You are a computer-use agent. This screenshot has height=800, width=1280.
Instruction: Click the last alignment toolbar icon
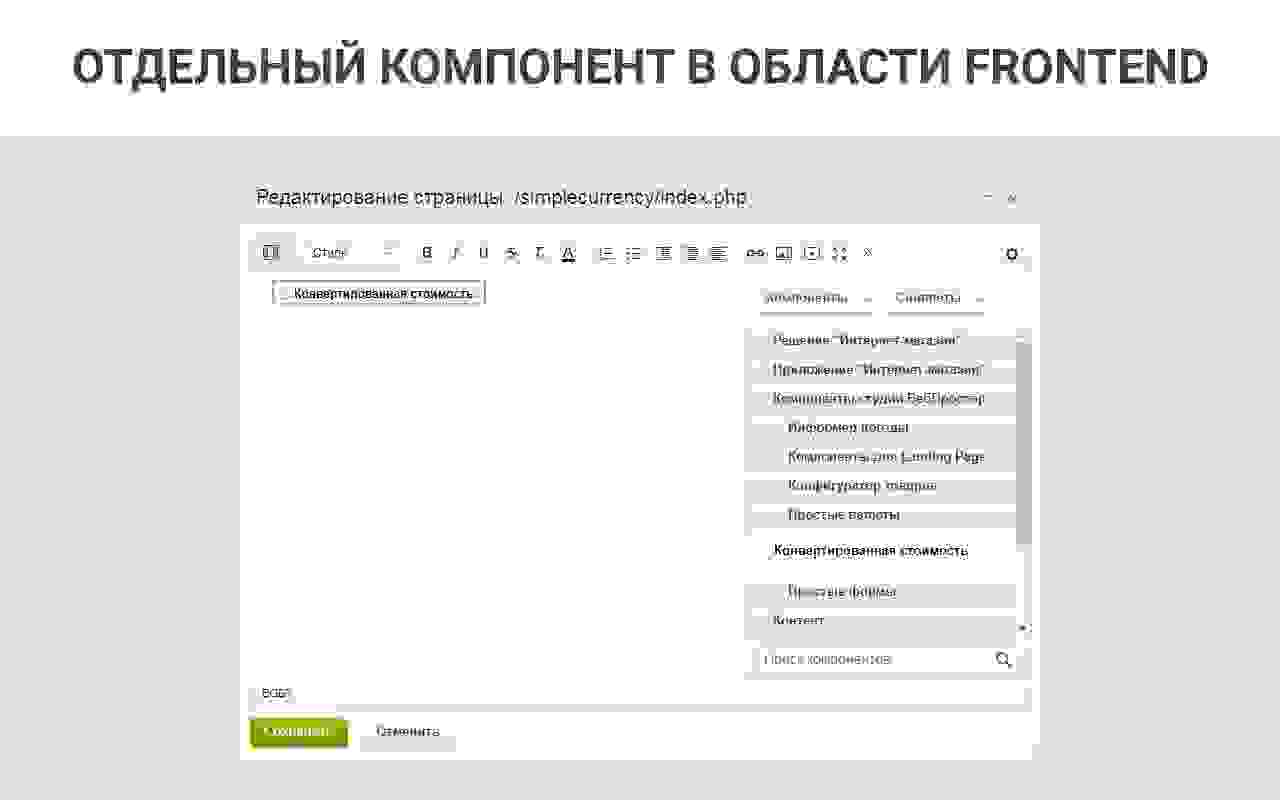[718, 253]
